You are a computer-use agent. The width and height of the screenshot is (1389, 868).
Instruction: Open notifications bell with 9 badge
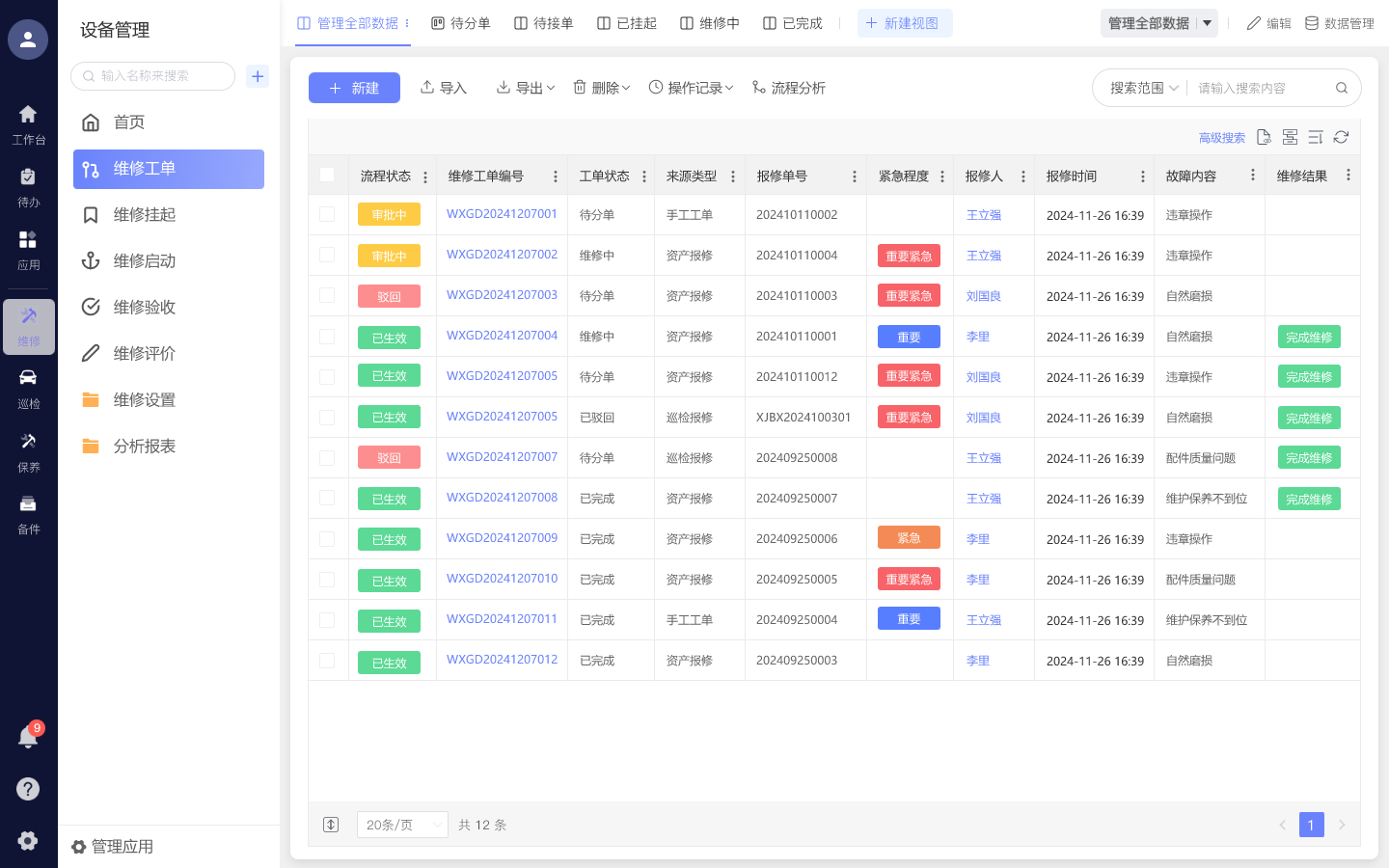(28, 737)
